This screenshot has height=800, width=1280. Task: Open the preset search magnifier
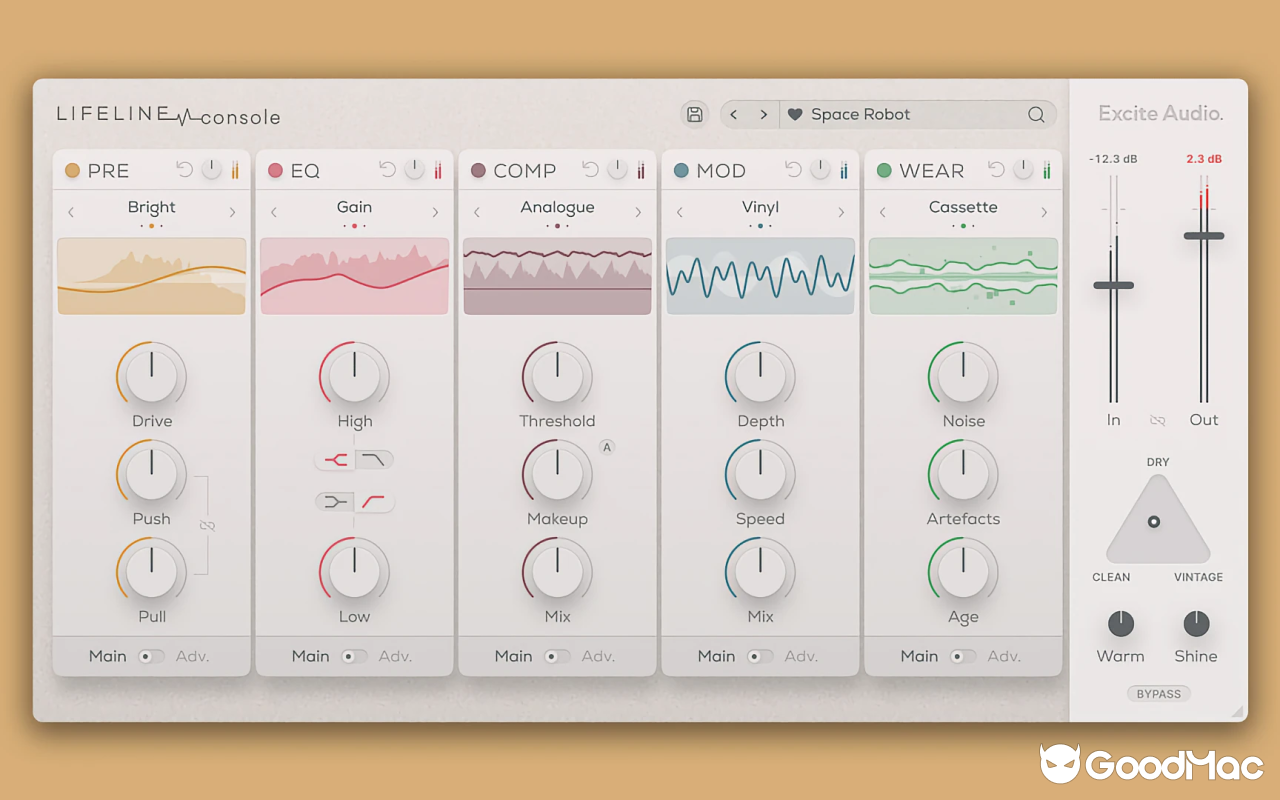coord(1036,114)
